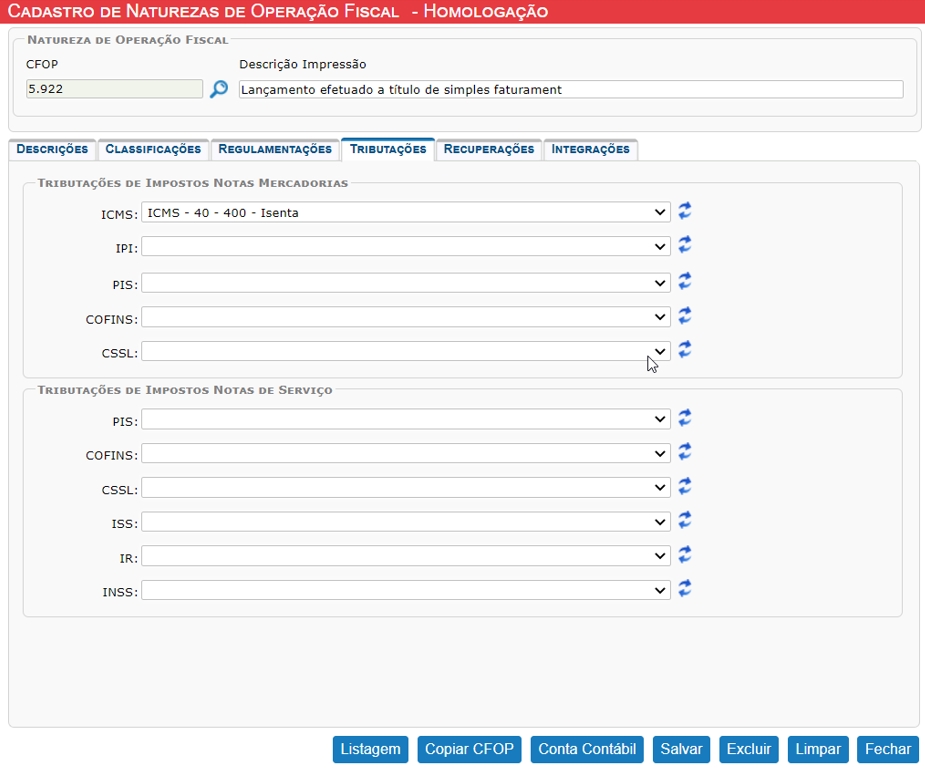925x771 pixels.
Task: Refresh the INSS tributação list
Action: 684,589
